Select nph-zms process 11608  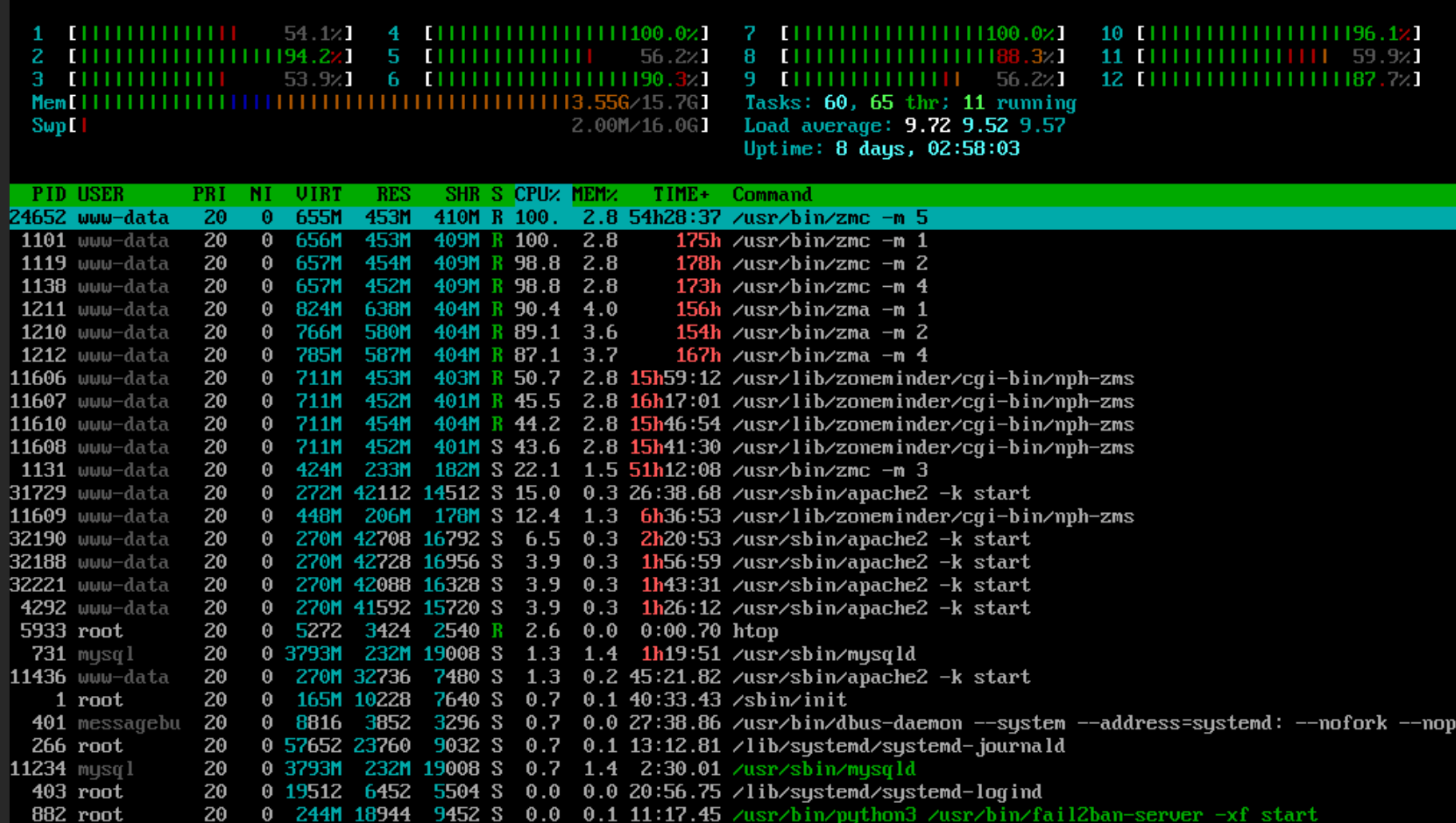tap(732, 447)
